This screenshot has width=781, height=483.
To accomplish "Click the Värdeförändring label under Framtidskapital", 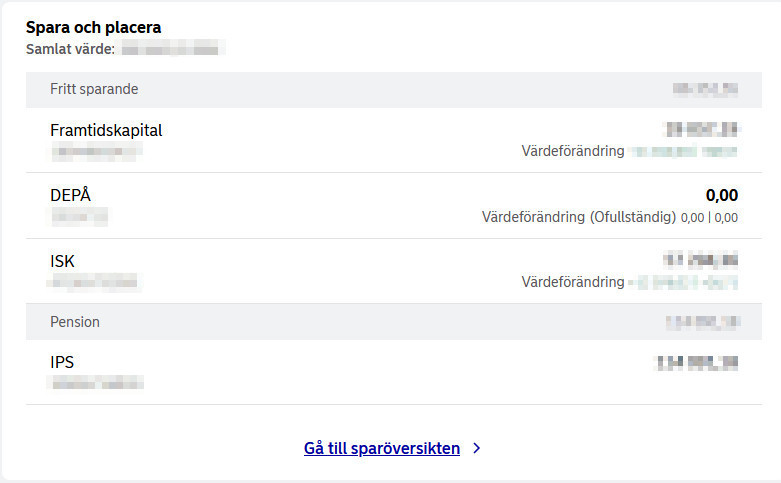I will coord(572,151).
